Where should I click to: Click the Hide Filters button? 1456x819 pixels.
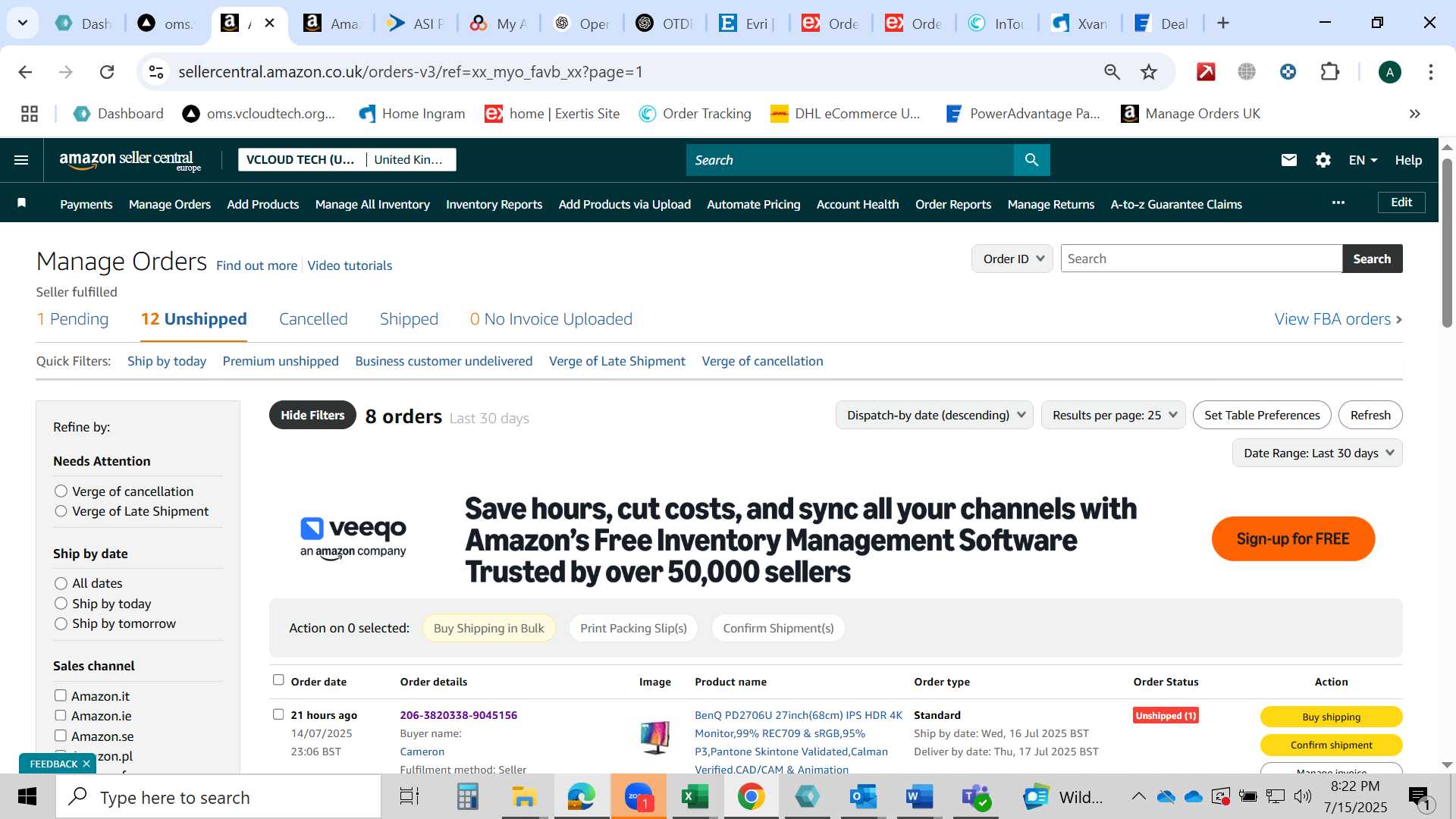click(312, 415)
